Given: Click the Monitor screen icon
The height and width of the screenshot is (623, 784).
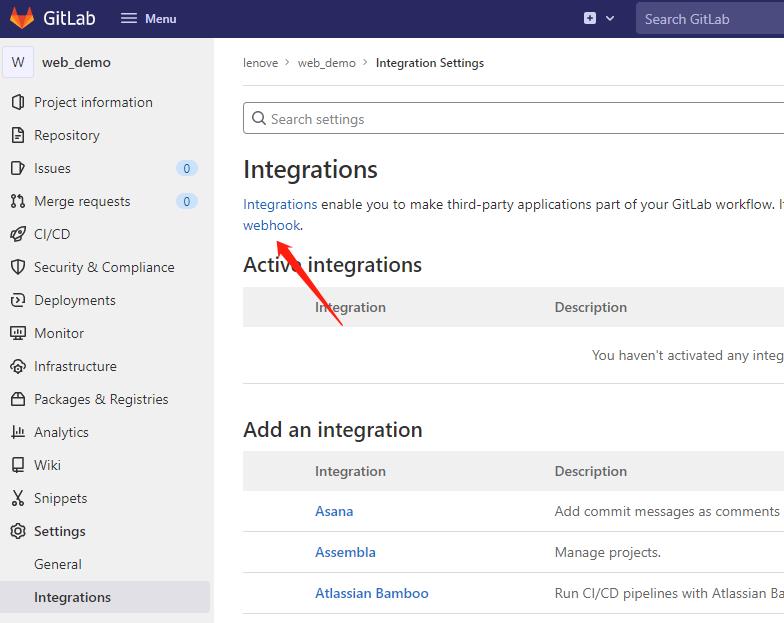Looking at the screenshot, I should point(18,333).
